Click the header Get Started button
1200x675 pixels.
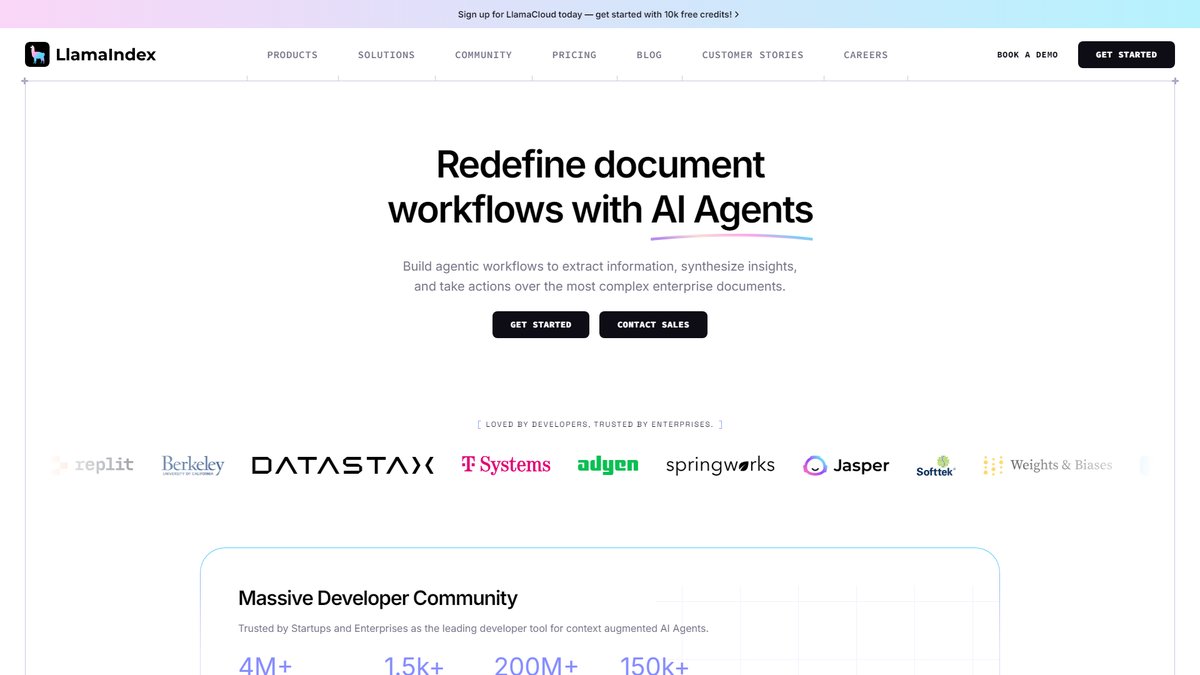(1126, 55)
